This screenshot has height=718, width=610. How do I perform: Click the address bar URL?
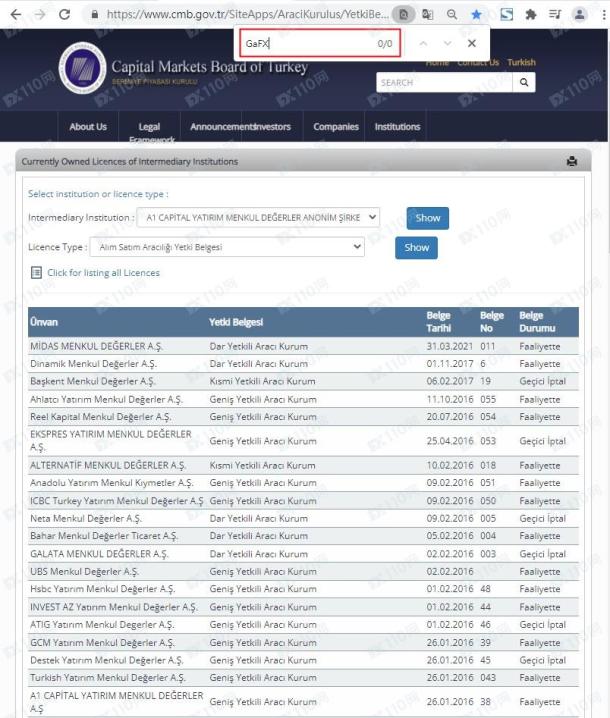(247, 15)
